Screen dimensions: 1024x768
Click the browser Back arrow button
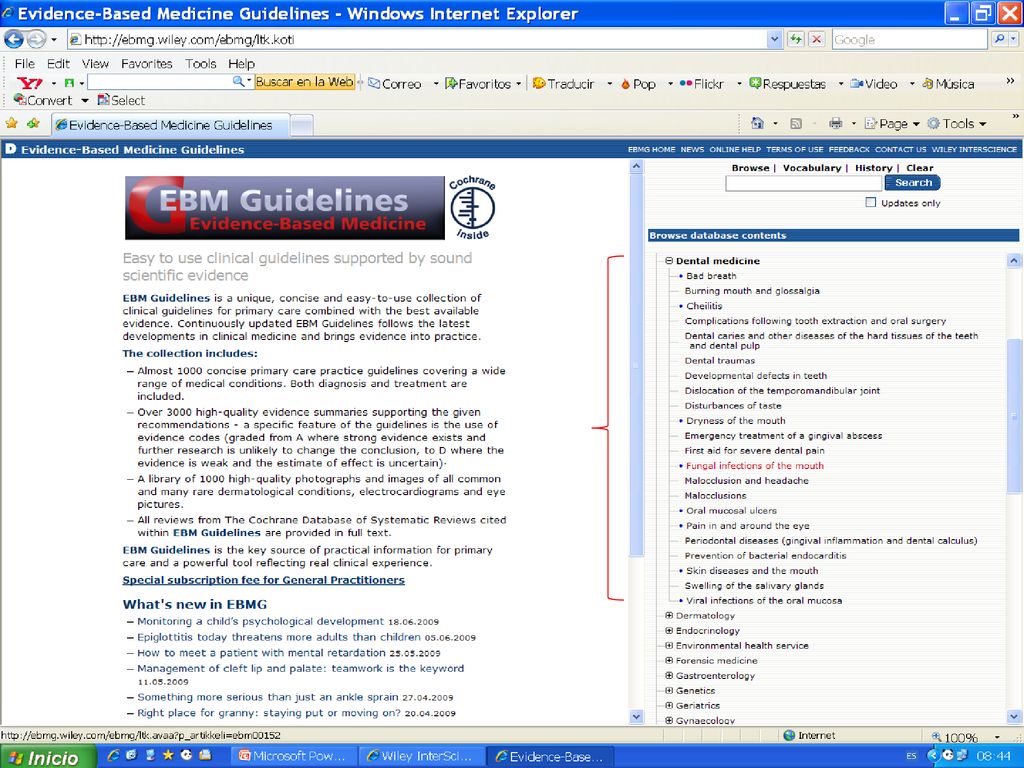point(14,39)
